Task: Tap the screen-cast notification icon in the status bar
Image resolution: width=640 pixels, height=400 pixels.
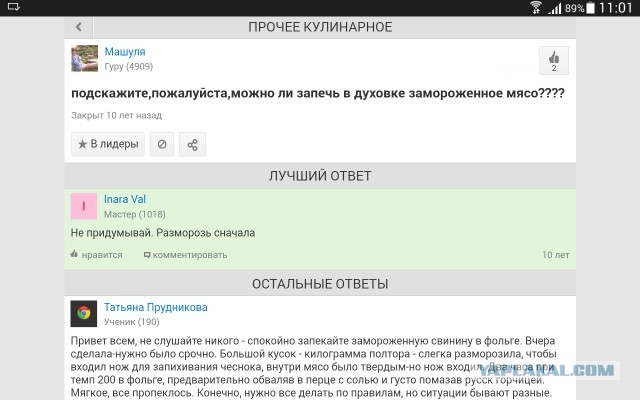Action: click(13, 7)
